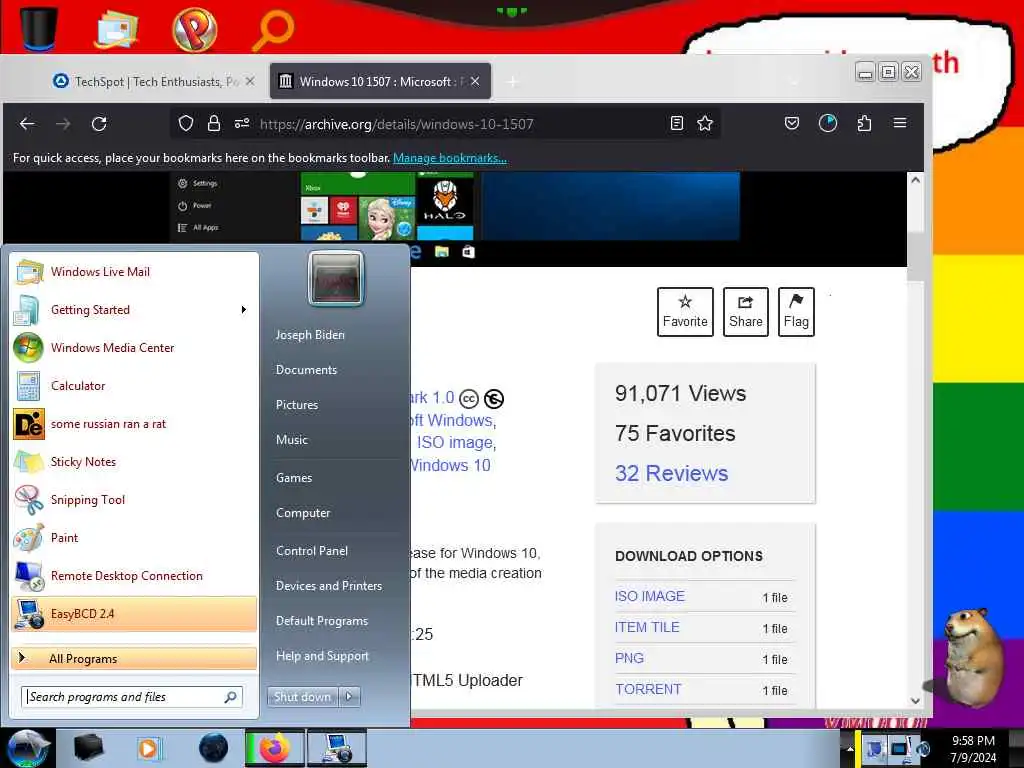Image resolution: width=1024 pixels, height=768 pixels.
Task: Switch to the TechSpot tab
Action: (154, 82)
